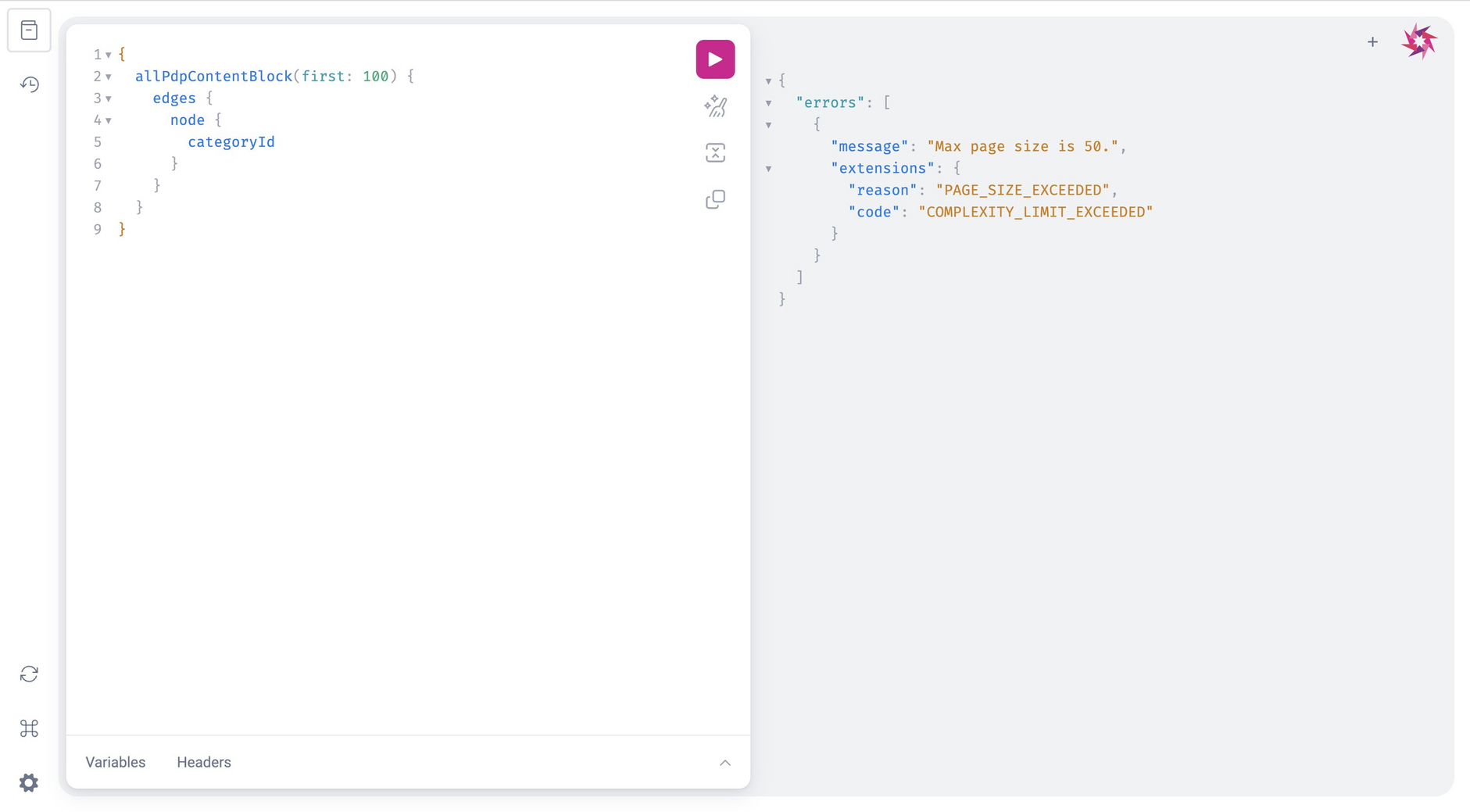The height and width of the screenshot is (812, 1470).
Task: Click the re-fetch schema icon
Action: 29,674
